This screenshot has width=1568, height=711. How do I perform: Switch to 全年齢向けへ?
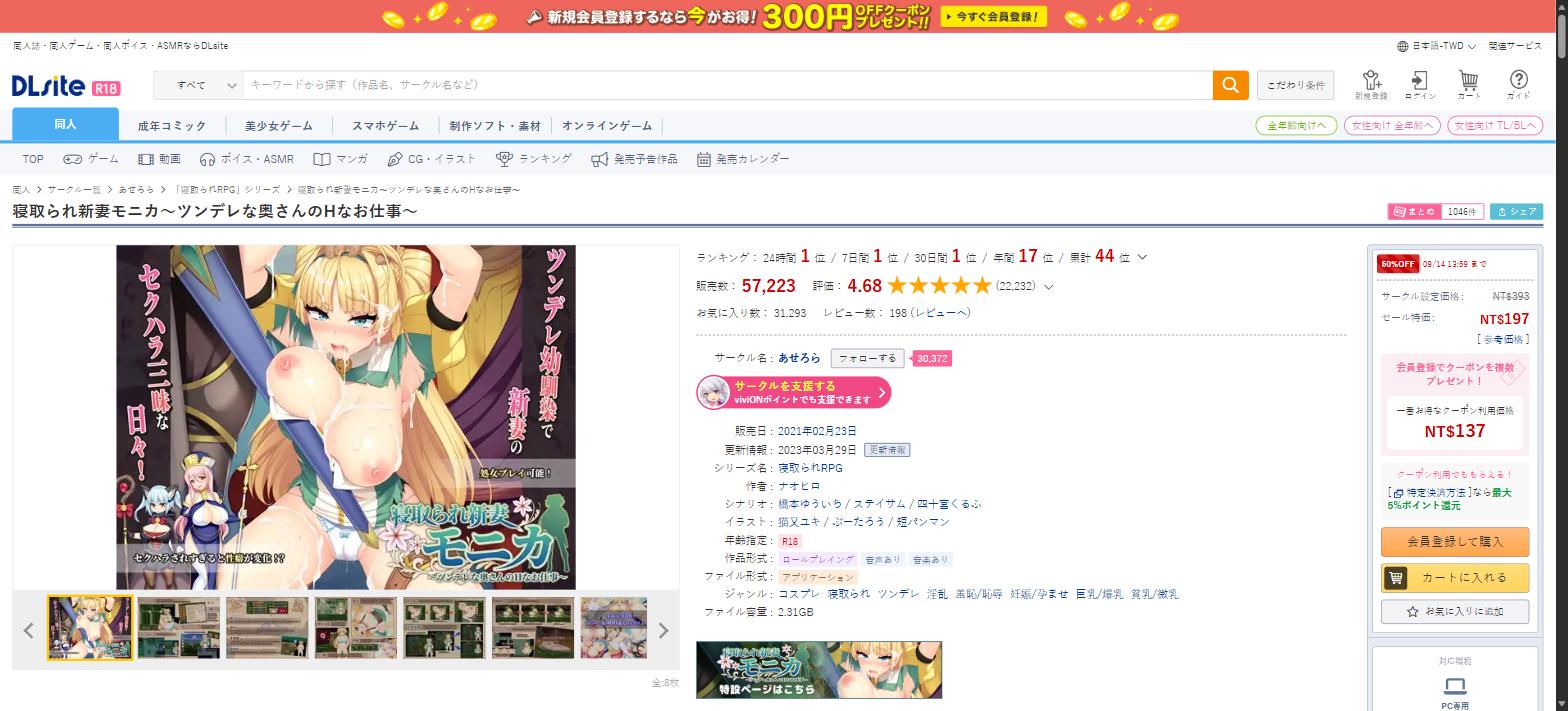click(1296, 125)
